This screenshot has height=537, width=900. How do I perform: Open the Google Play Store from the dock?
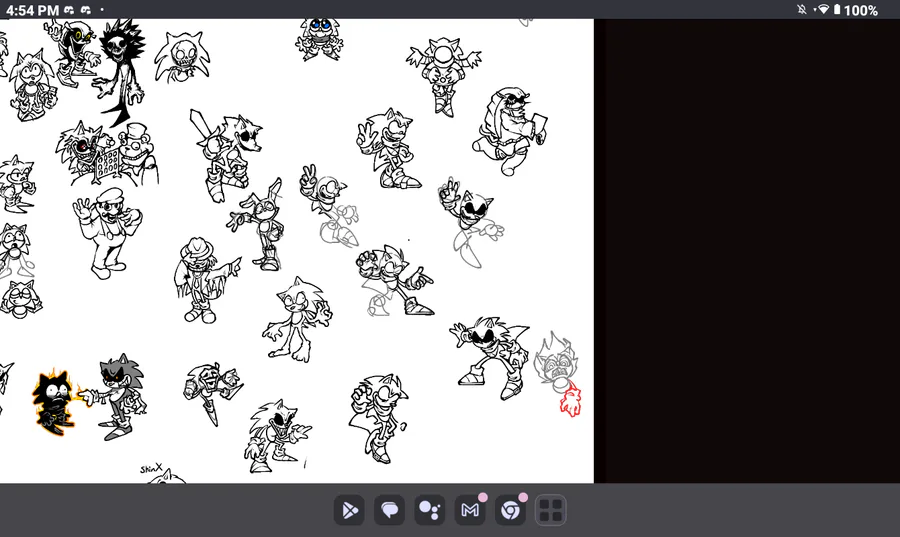point(349,510)
